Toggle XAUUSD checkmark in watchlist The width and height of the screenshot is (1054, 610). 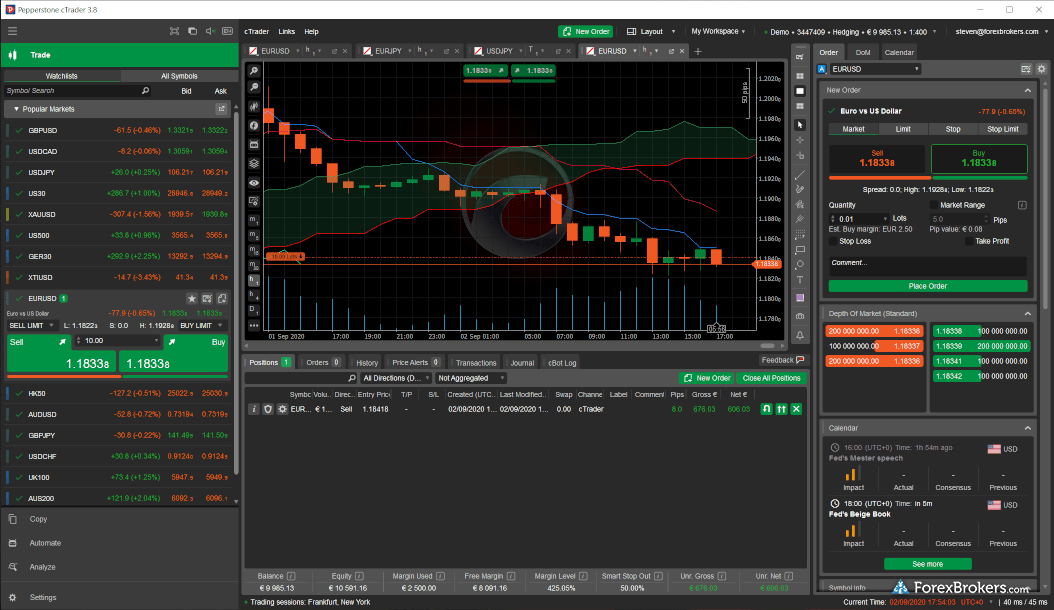click(19, 215)
